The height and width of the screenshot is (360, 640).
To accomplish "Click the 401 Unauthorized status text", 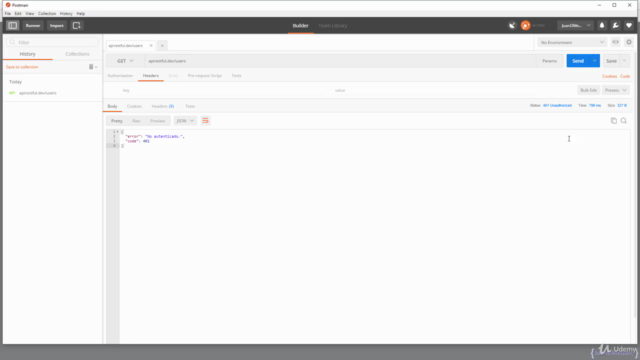I will coord(557,105).
